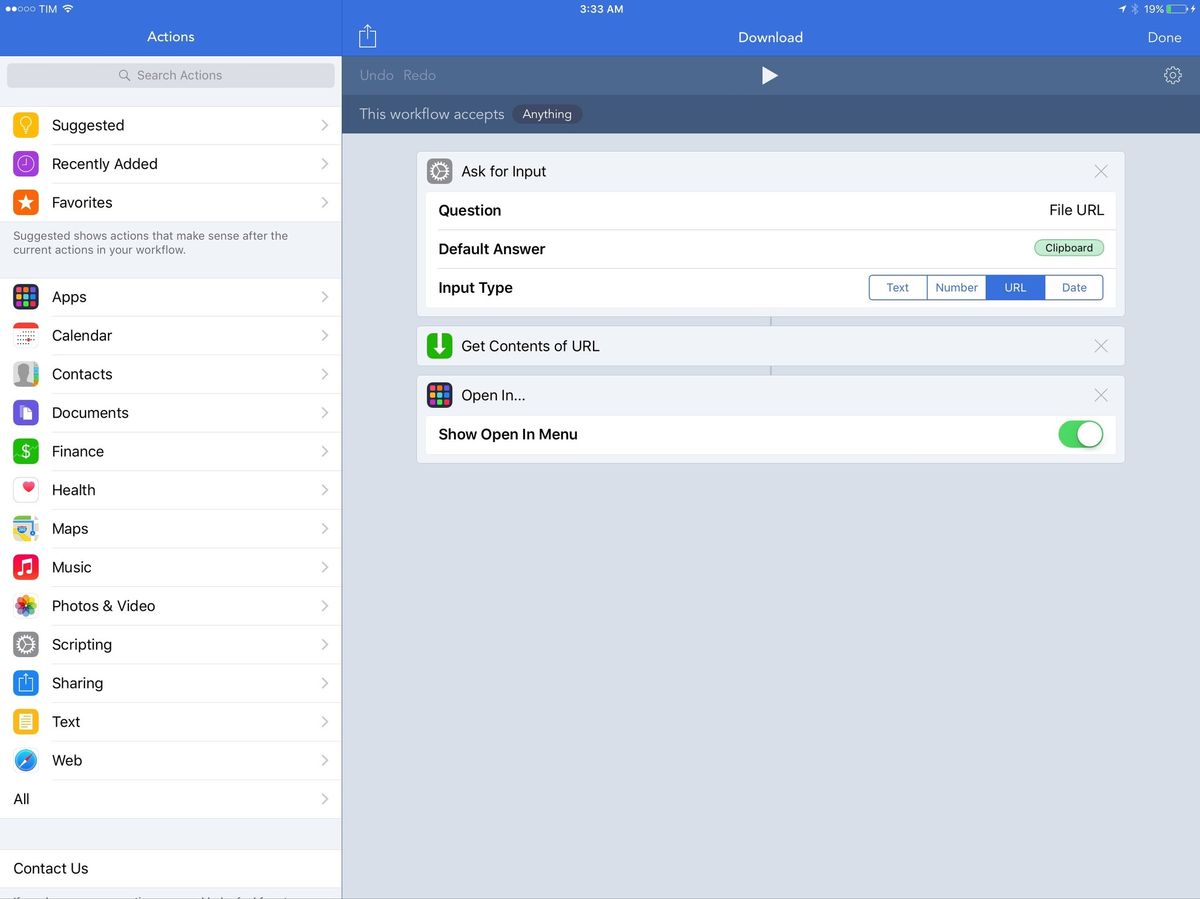Tap the Done button
1200x899 pixels.
(1164, 37)
